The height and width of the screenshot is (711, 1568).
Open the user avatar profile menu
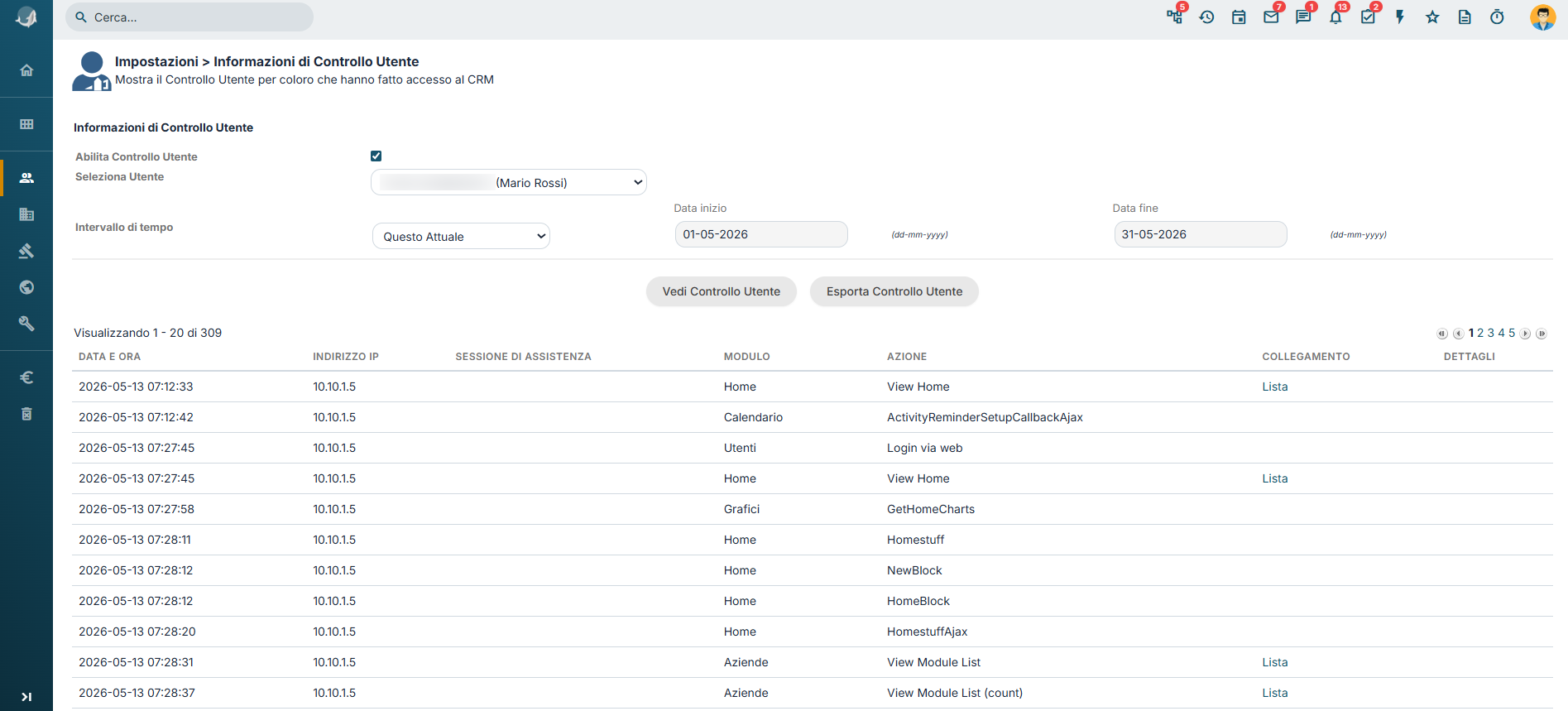1542,17
